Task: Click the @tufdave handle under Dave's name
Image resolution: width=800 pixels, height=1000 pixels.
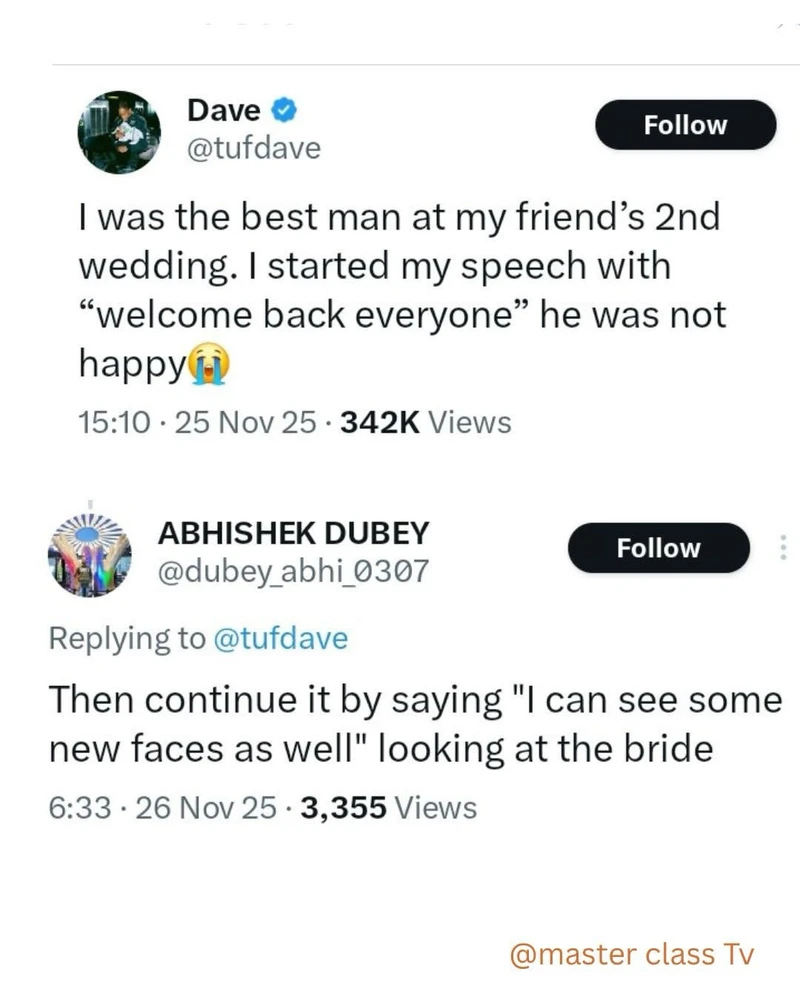Action: pyautogui.click(x=254, y=148)
